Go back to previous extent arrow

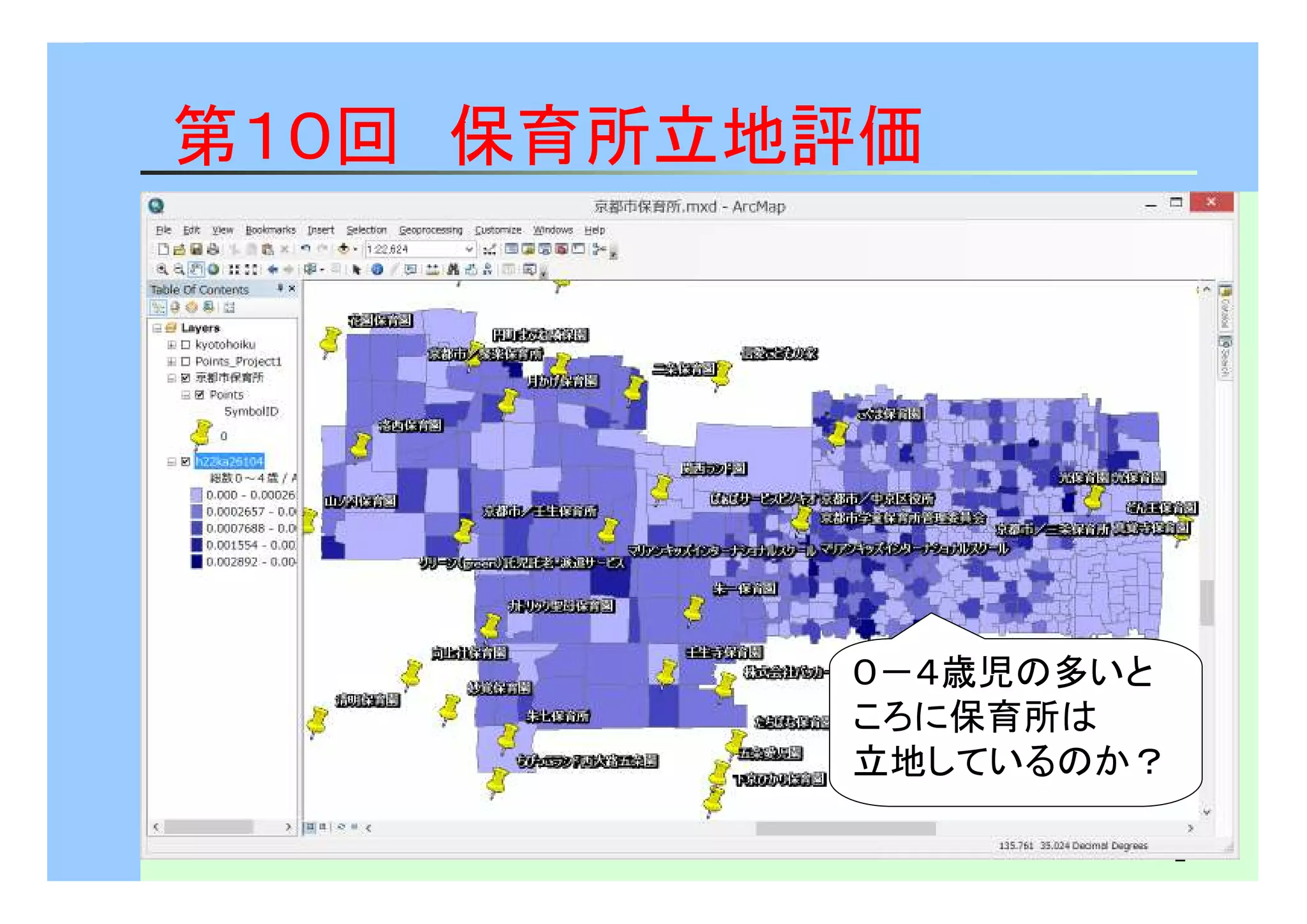pos(273,269)
